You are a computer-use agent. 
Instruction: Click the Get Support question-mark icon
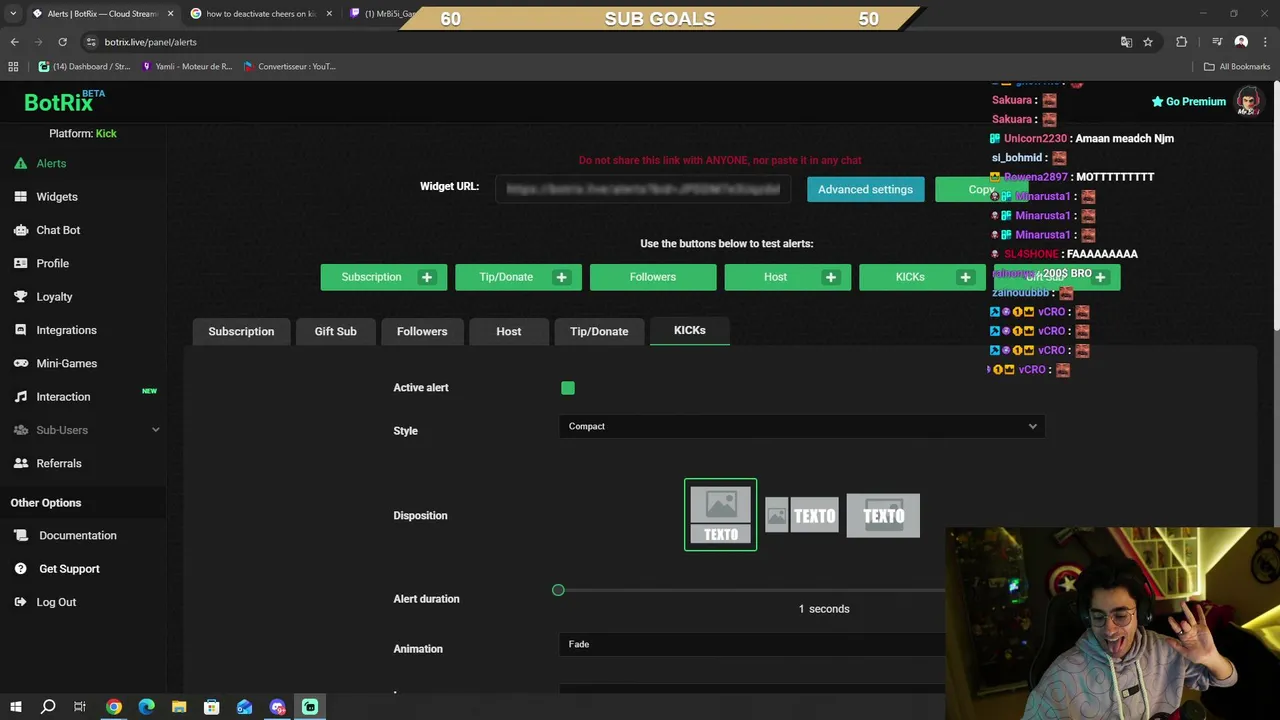coord(20,569)
